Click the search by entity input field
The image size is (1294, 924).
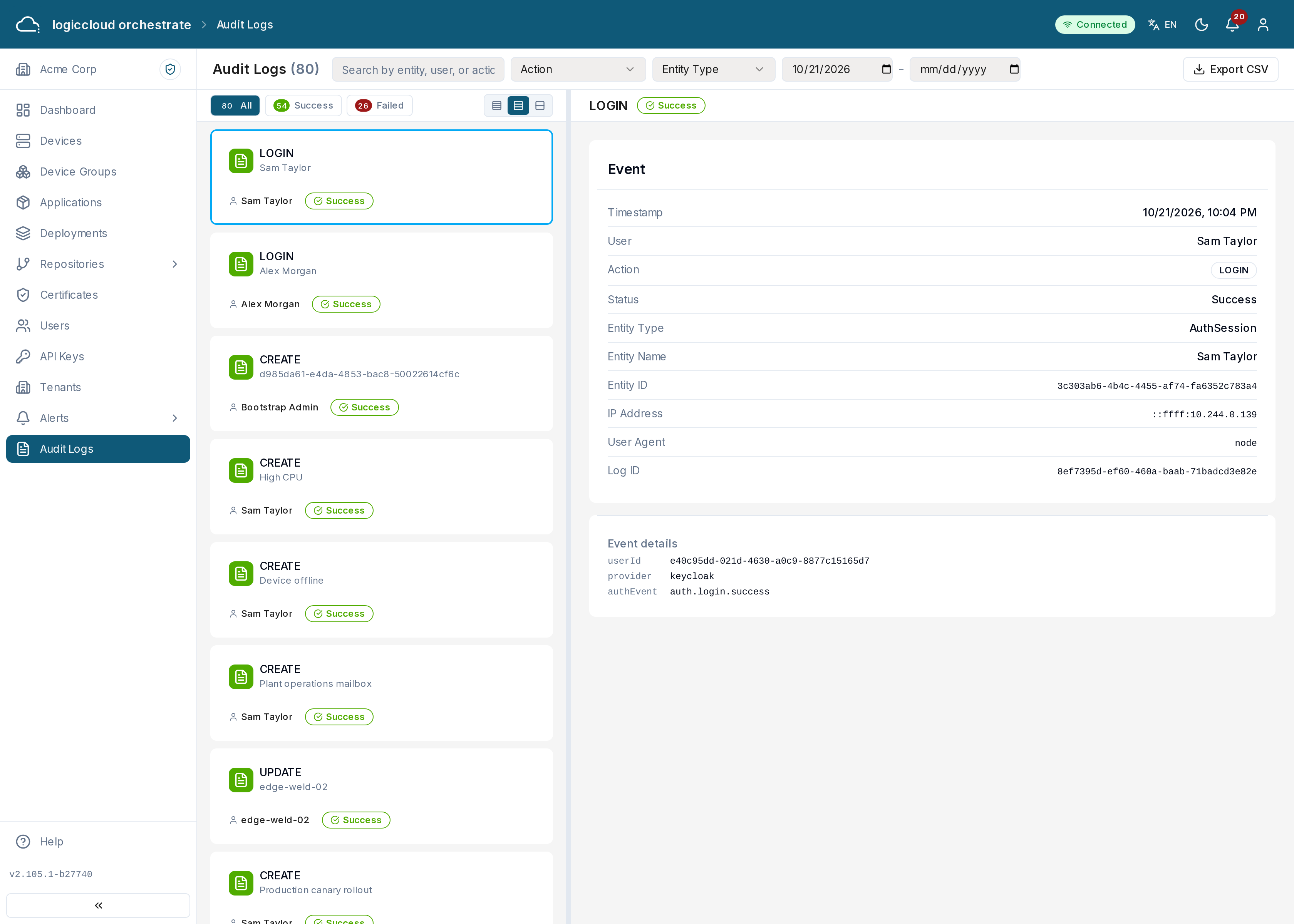pos(418,69)
